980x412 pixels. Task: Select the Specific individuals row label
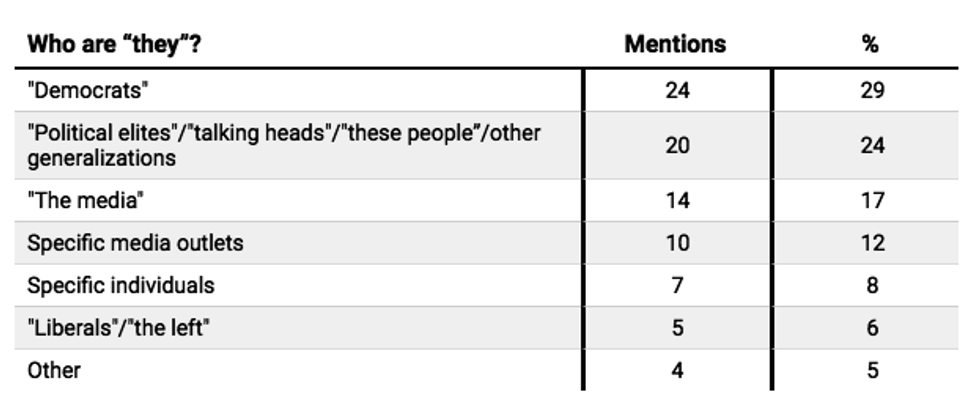click(121, 285)
